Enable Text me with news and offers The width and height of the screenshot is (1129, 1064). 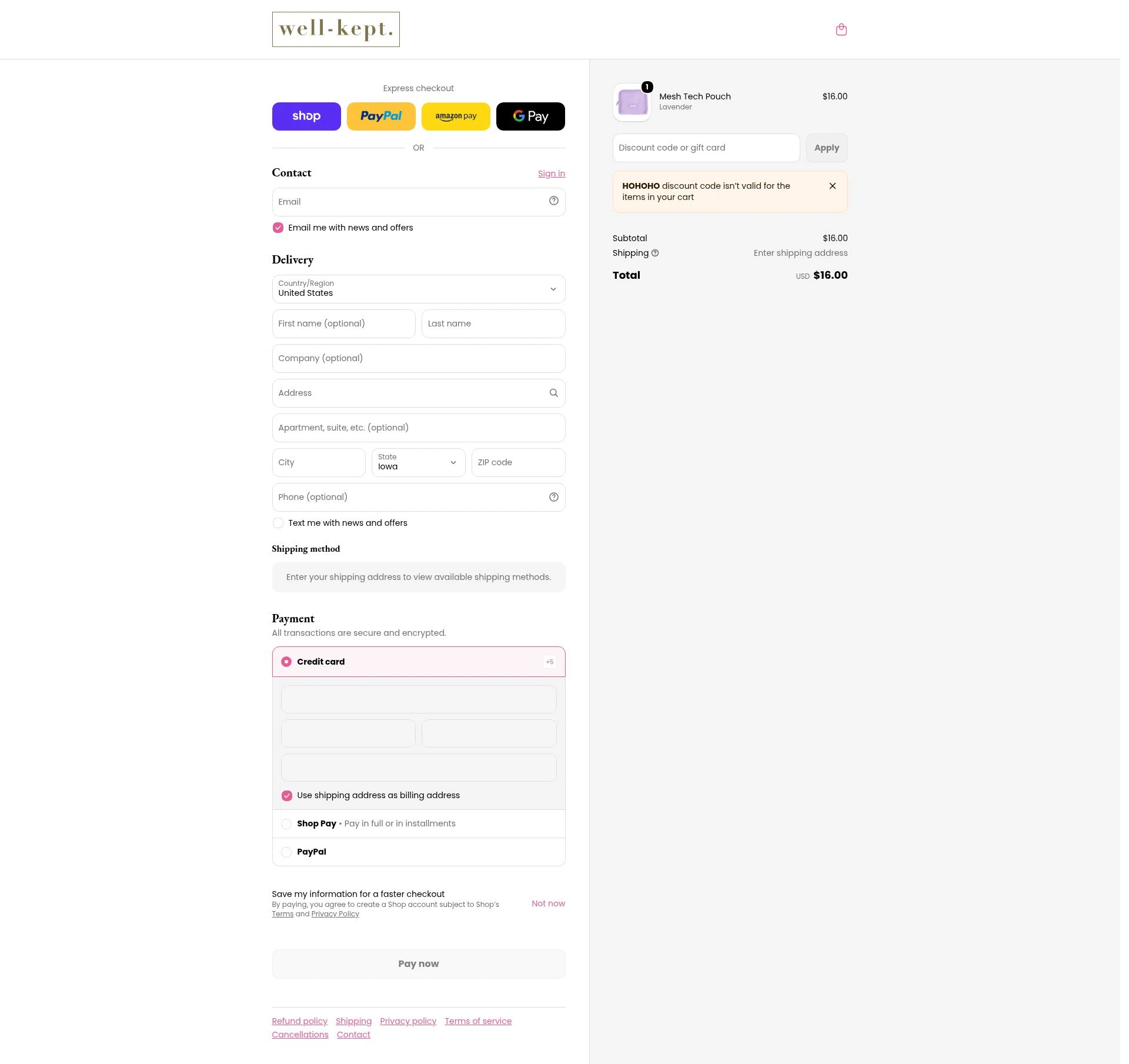pos(278,523)
